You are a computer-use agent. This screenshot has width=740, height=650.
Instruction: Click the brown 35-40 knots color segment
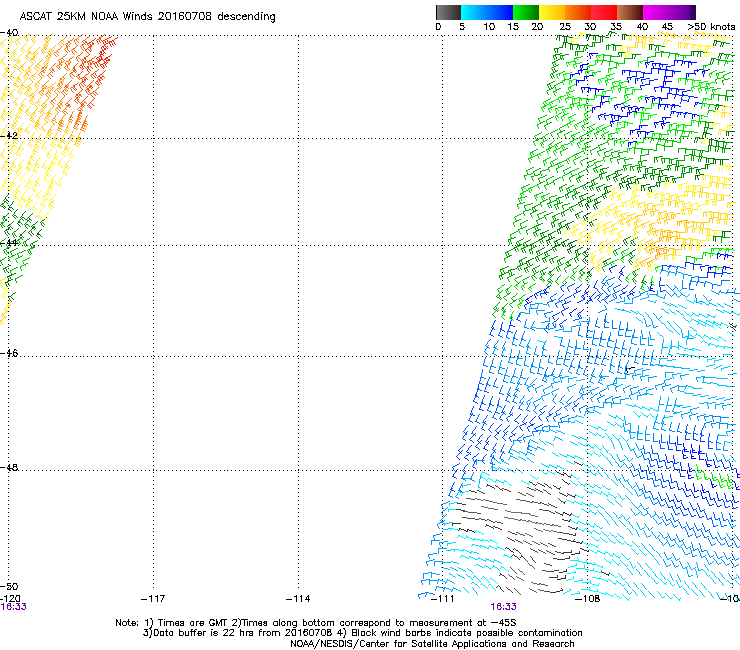click(x=630, y=12)
